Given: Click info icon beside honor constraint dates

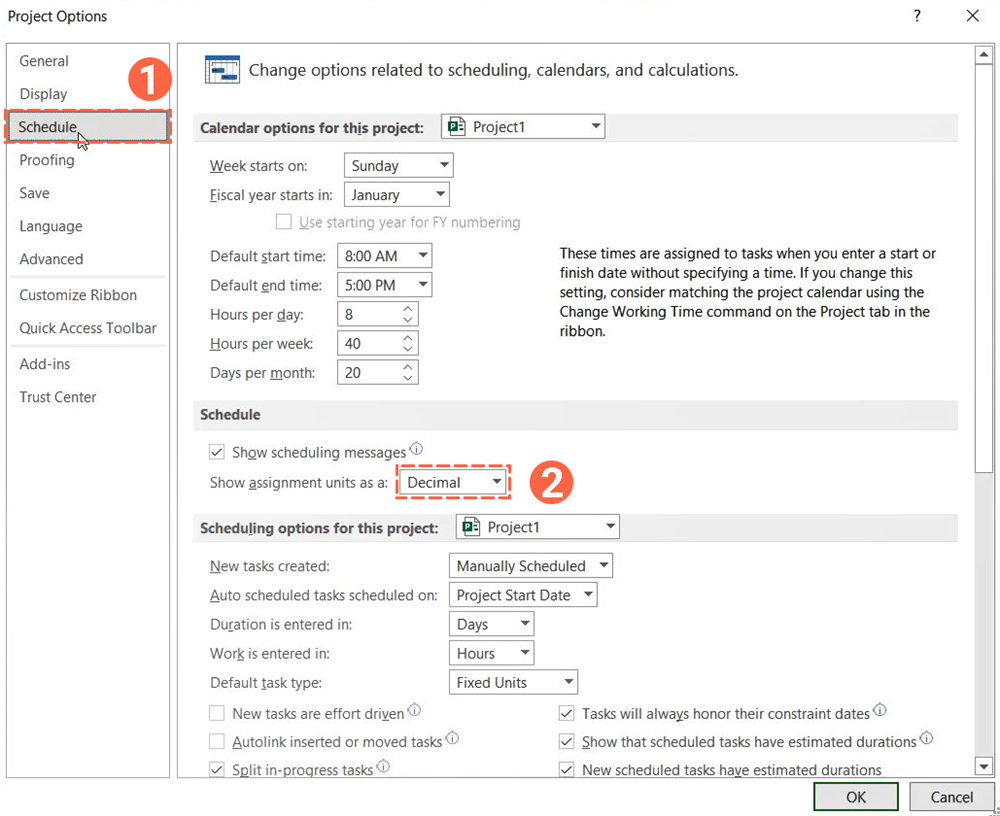Looking at the screenshot, I should point(880,709).
